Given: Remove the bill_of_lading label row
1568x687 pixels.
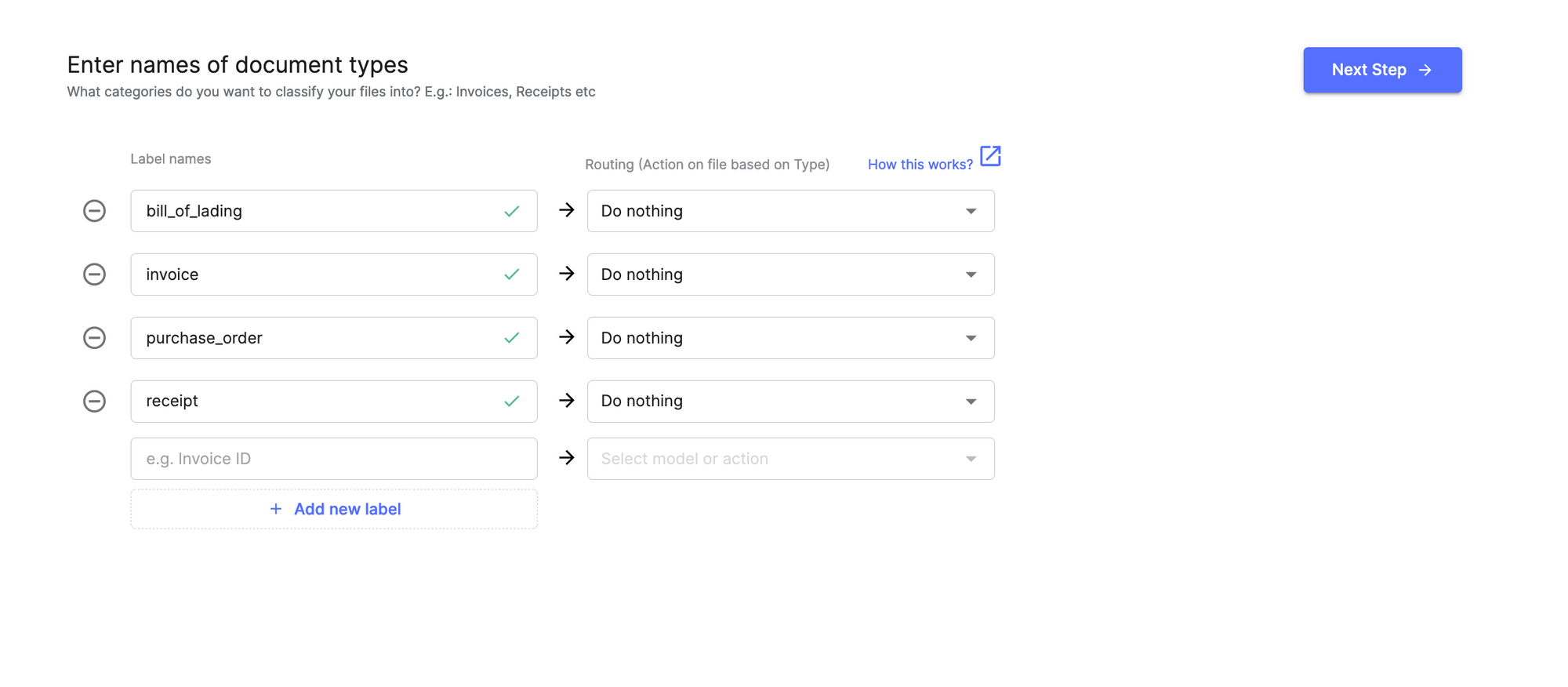Looking at the screenshot, I should (x=94, y=211).
